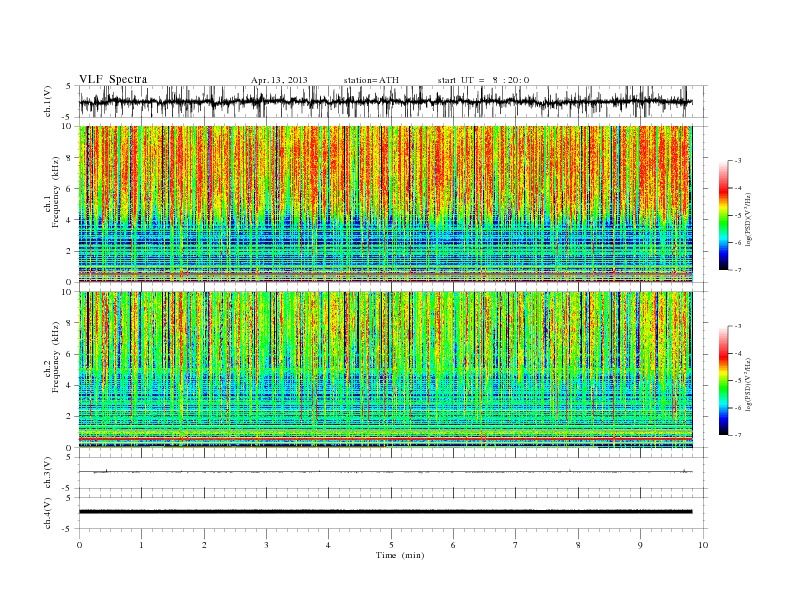Click the ch.2 spectrogram color scale bar
This screenshot has width=792, height=612.
724,381
